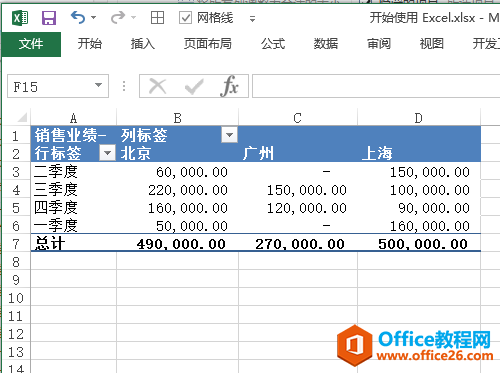Open the redo history dropdown arrow
Screen dimensions: 500x373
pyautogui.click(x=134, y=18)
